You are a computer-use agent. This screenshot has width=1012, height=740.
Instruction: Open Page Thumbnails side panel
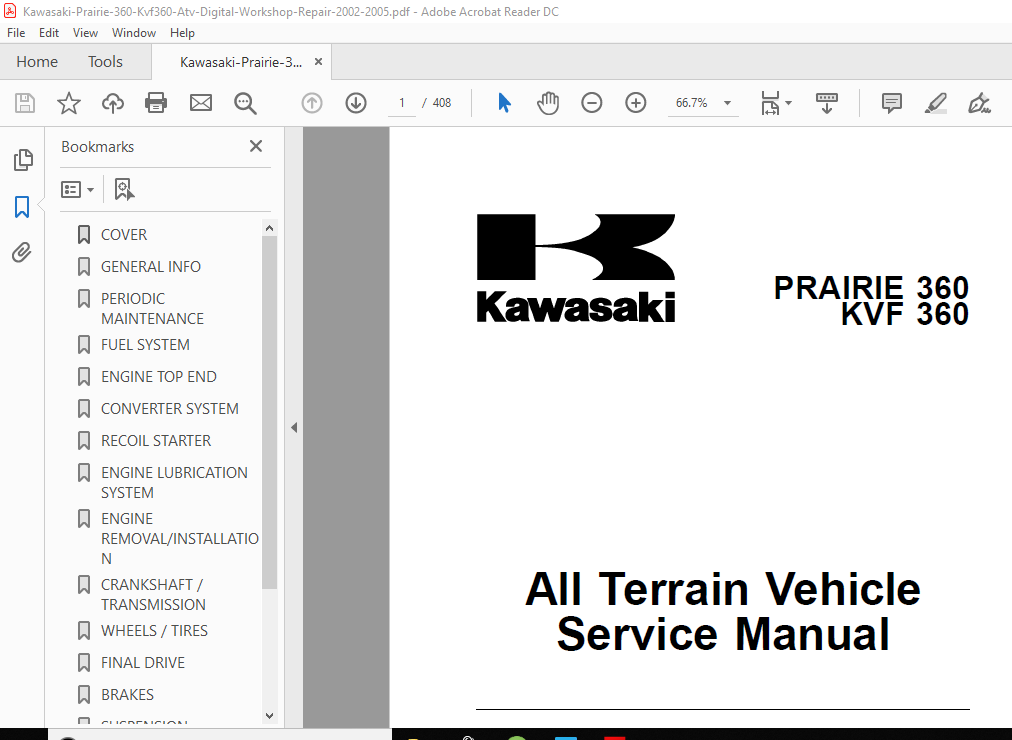pos(23,160)
